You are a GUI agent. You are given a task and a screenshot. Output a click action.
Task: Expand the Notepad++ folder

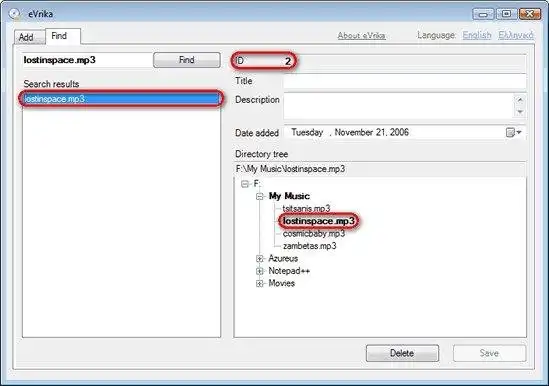tap(259, 271)
